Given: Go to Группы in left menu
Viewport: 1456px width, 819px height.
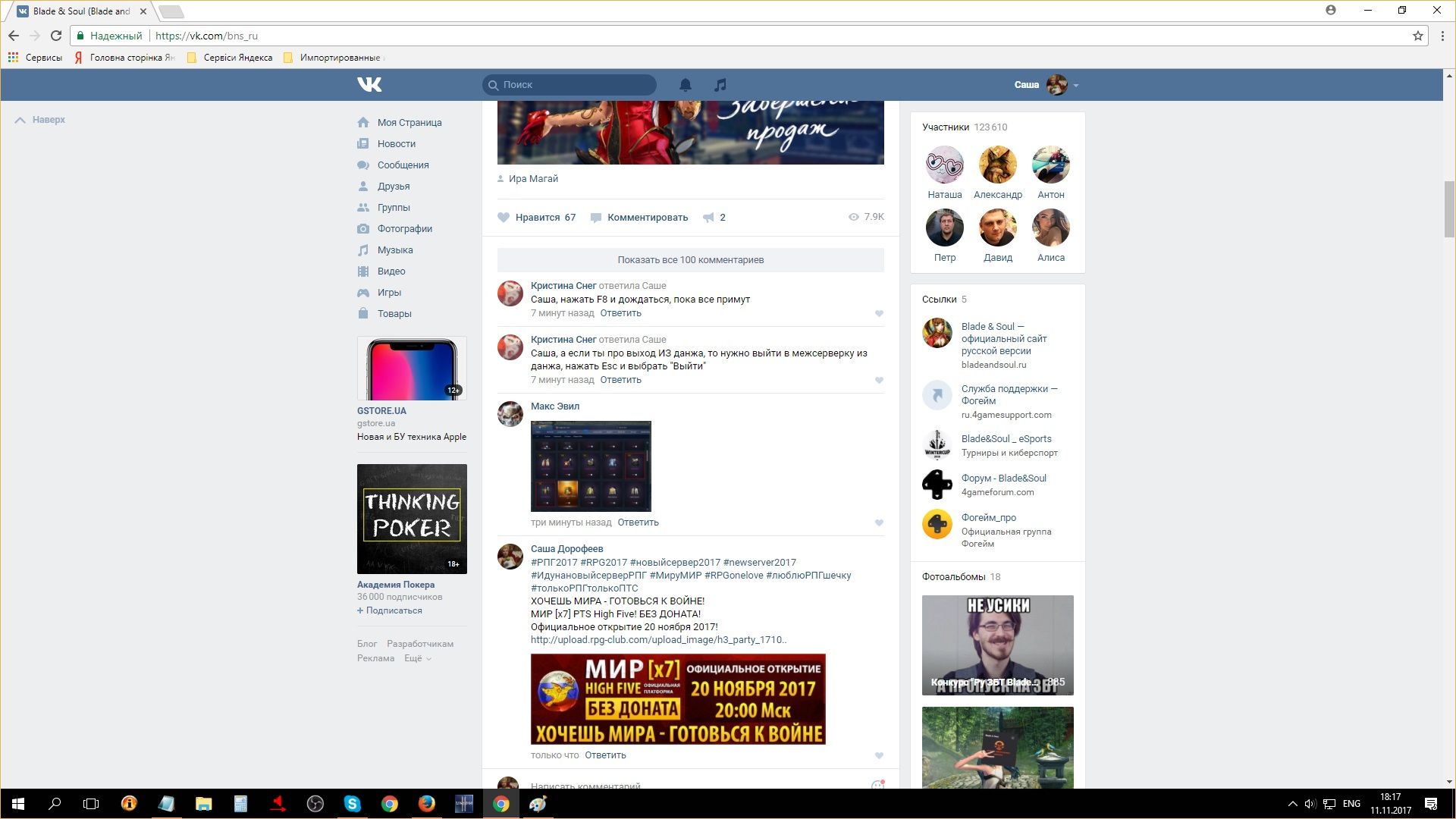Looking at the screenshot, I should point(394,207).
